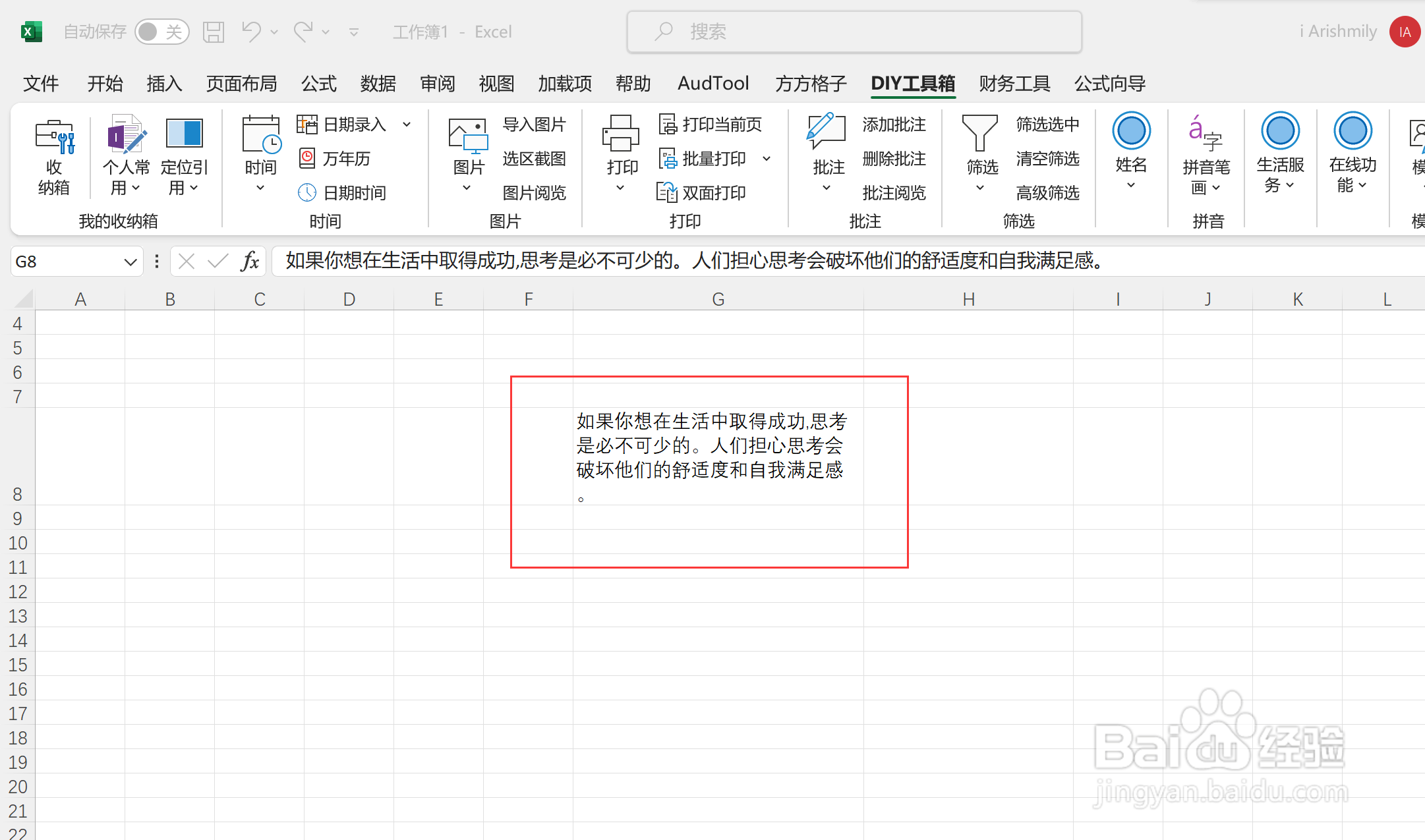The width and height of the screenshot is (1425, 840).
Task: Click the 图片 image icon
Action: [468, 134]
